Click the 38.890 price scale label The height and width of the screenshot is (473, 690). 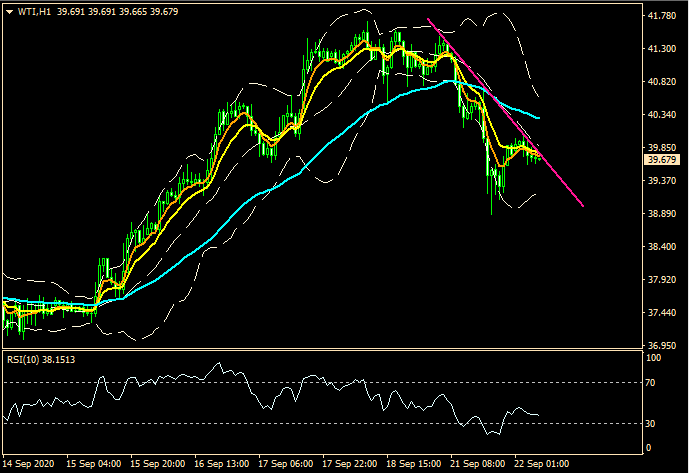[664, 214]
